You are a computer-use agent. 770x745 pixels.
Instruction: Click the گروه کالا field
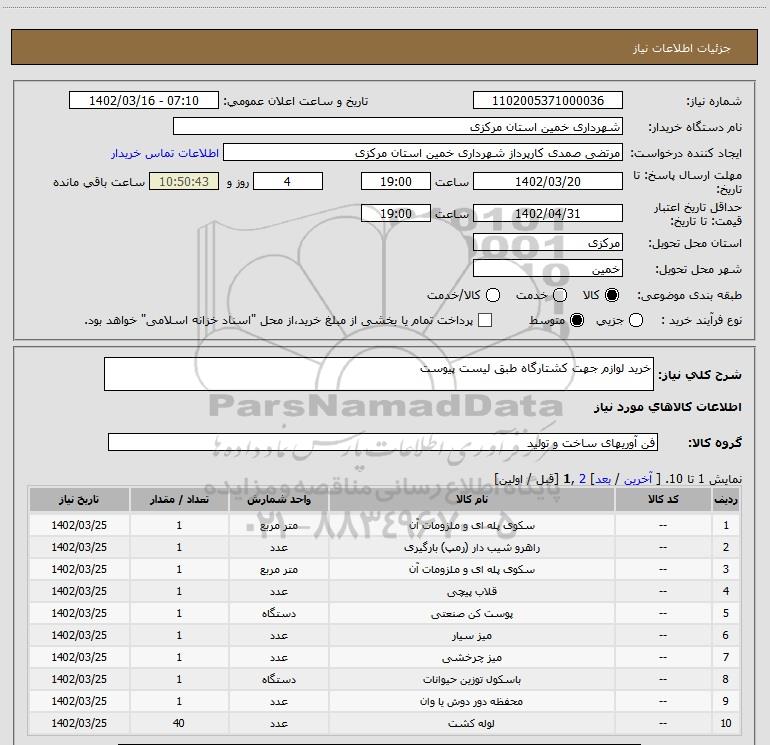(383, 442)
